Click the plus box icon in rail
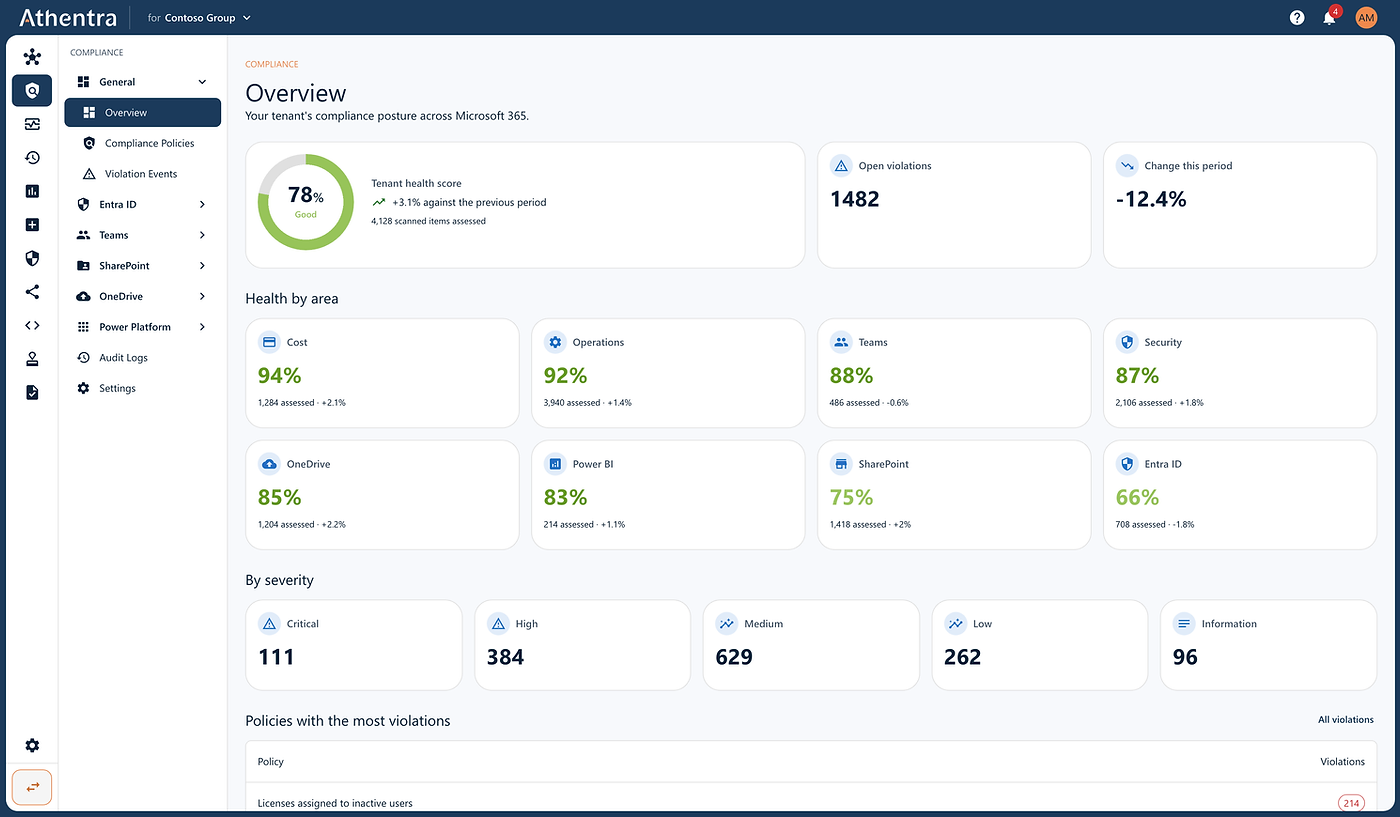Screen dimensions: 1400x817 (32, 225)
